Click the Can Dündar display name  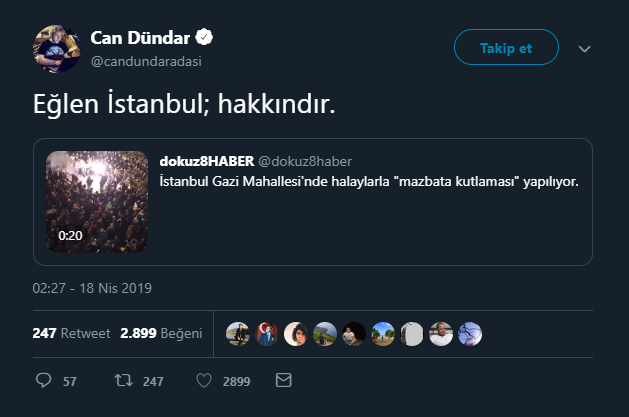[140, 38]
